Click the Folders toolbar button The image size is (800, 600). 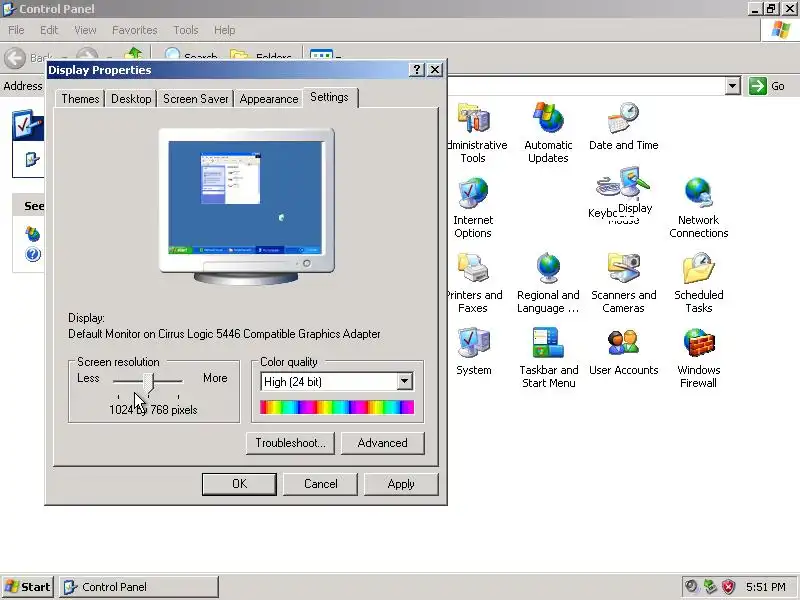pyautogui.click(x=260, y=55)
